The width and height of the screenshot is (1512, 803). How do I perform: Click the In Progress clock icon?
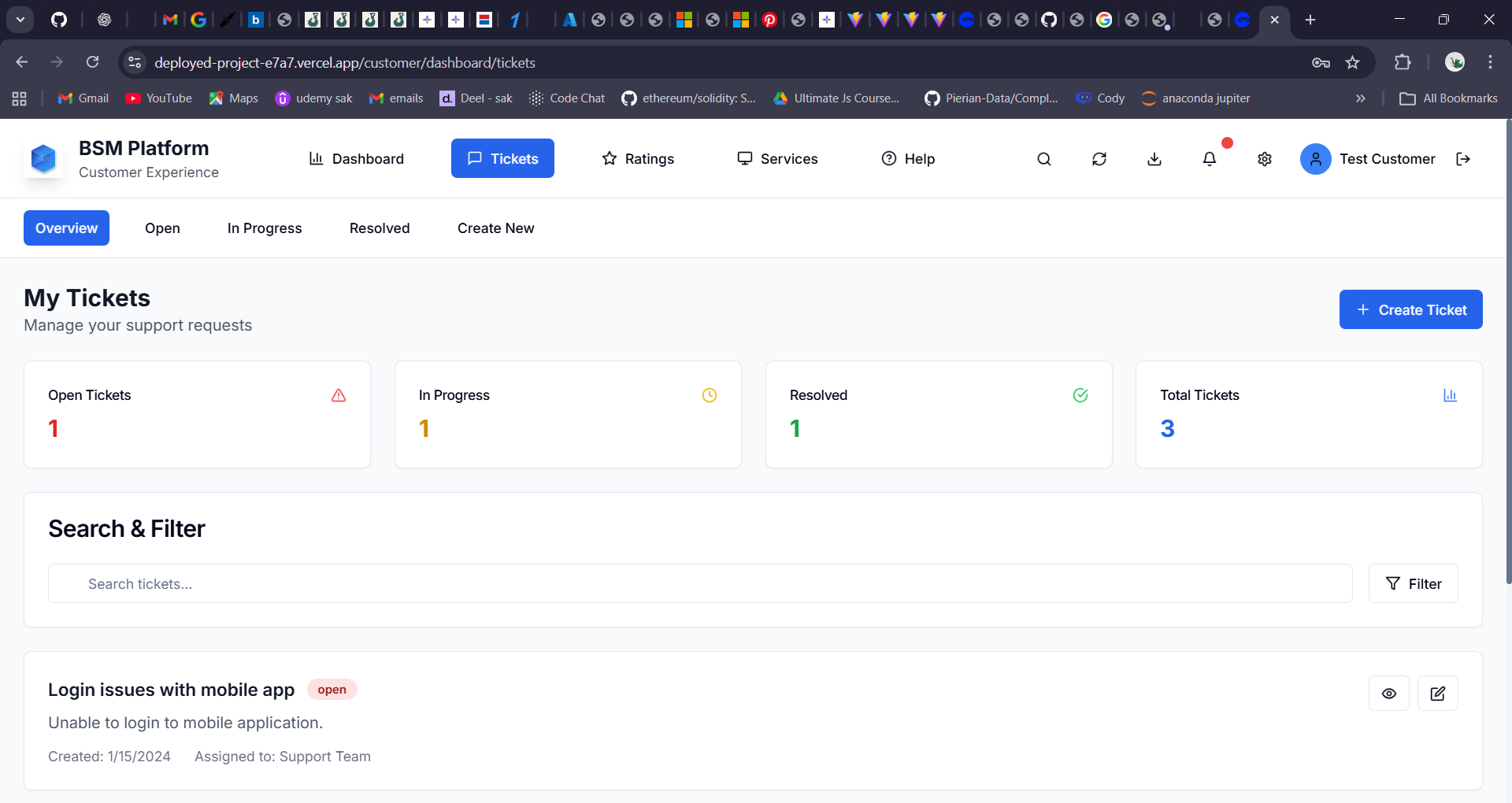(710, 395)
